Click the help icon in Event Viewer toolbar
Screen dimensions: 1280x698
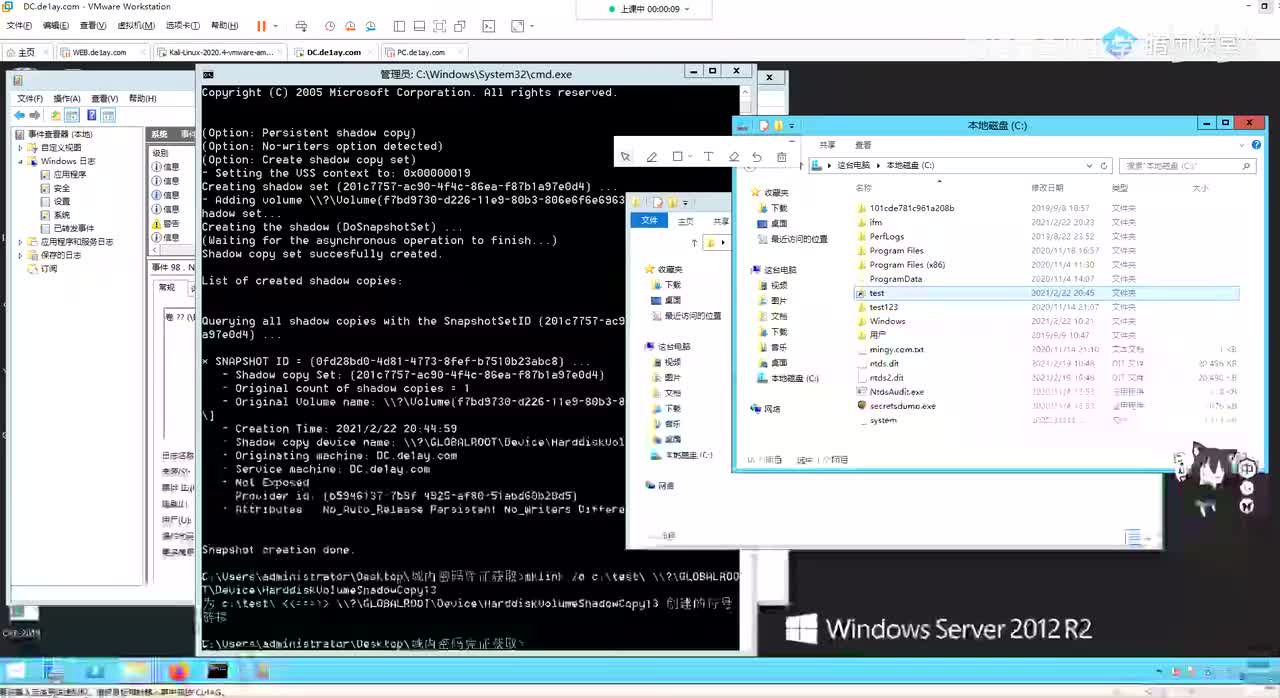coord(91,116)
